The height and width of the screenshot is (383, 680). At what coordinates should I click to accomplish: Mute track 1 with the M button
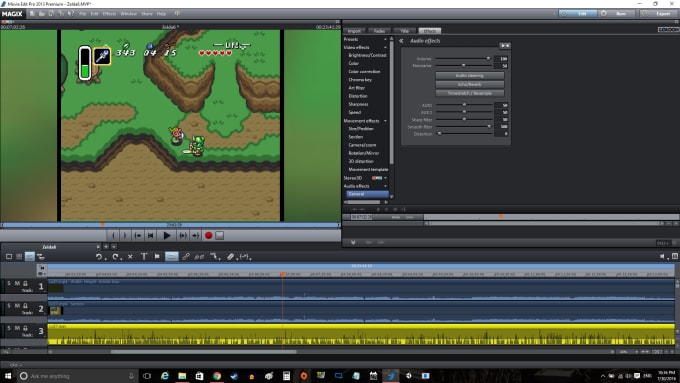coord(17,283)
